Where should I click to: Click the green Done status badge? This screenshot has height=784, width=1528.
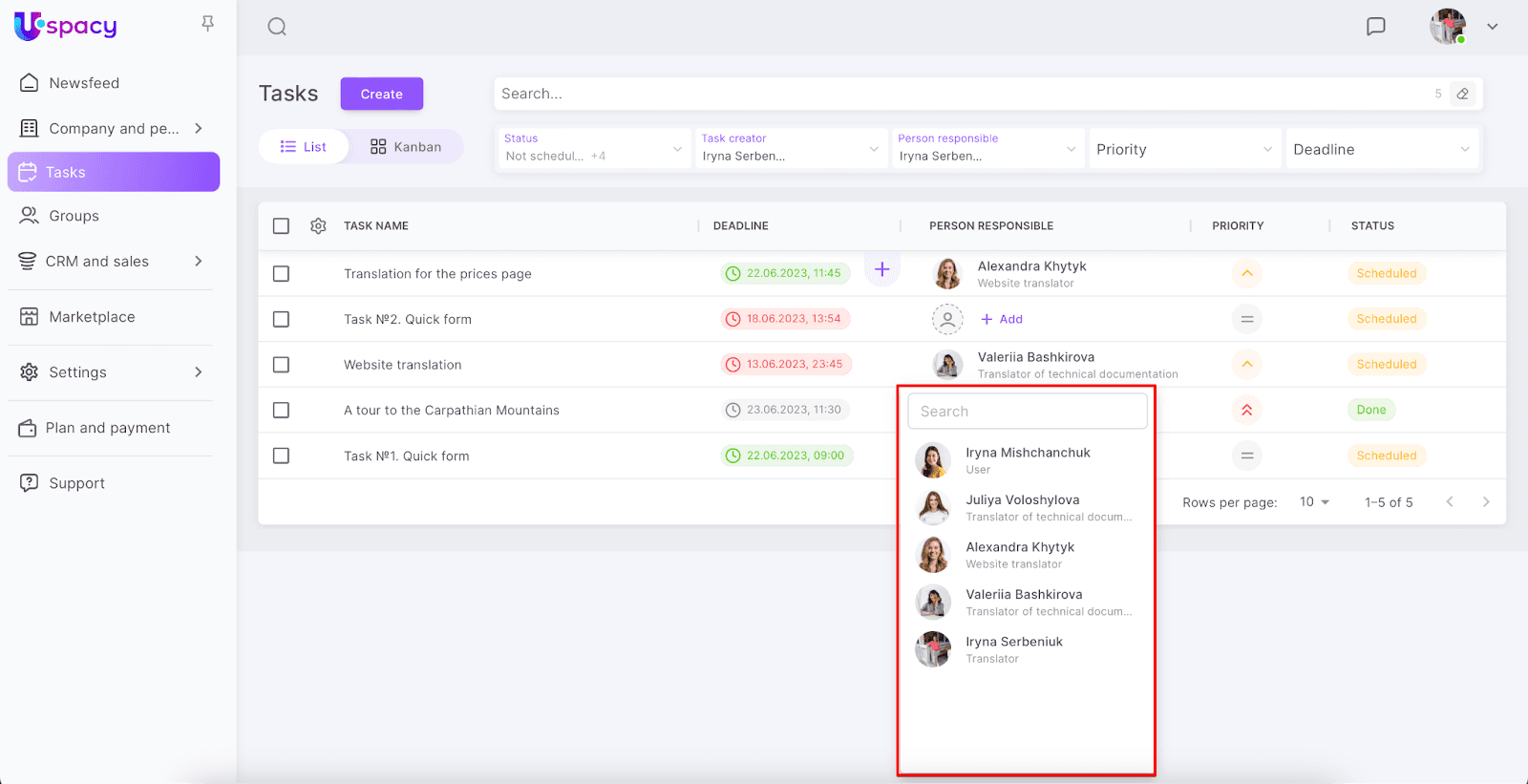[x=1370, y=411]
